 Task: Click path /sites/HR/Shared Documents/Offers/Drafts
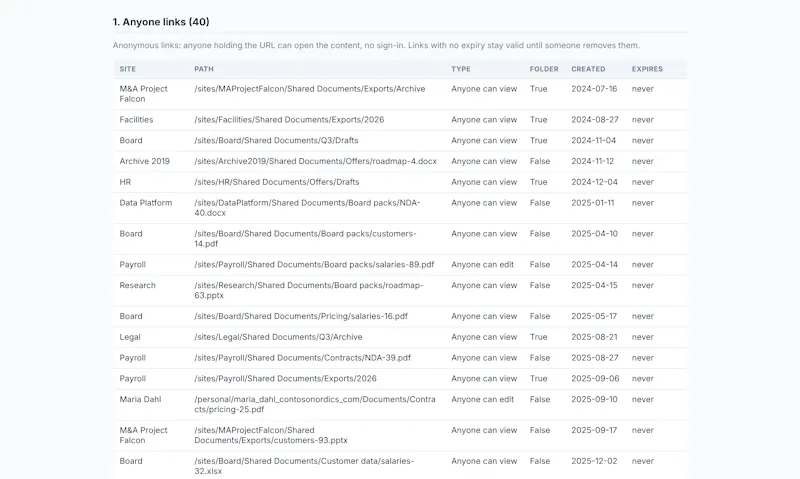pyautogui.click(x=277, y=182)
